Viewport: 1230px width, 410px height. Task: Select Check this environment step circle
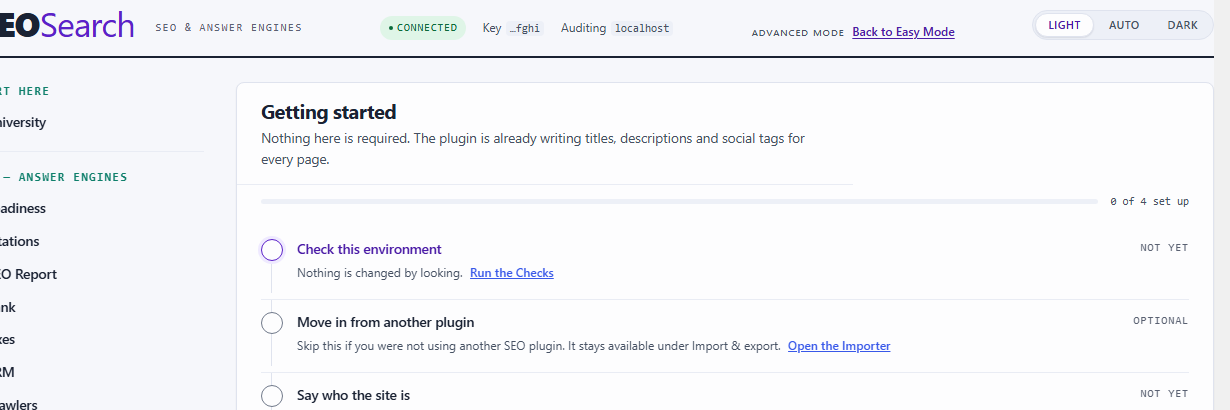(x=272, y=250)
